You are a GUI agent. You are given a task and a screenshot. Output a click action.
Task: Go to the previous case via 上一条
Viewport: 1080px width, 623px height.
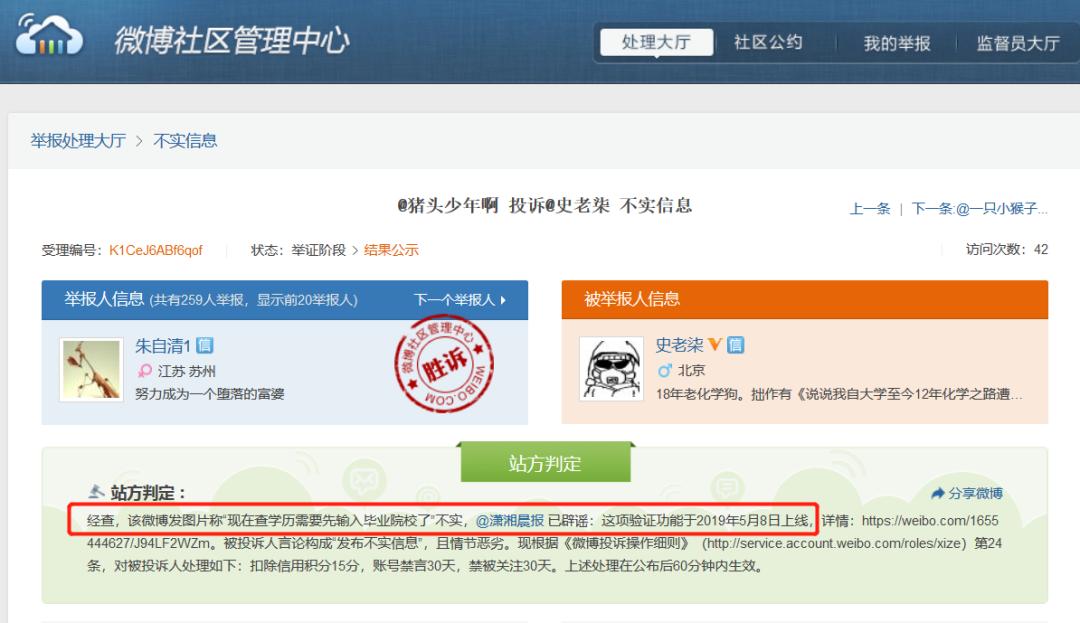[869, 209]
